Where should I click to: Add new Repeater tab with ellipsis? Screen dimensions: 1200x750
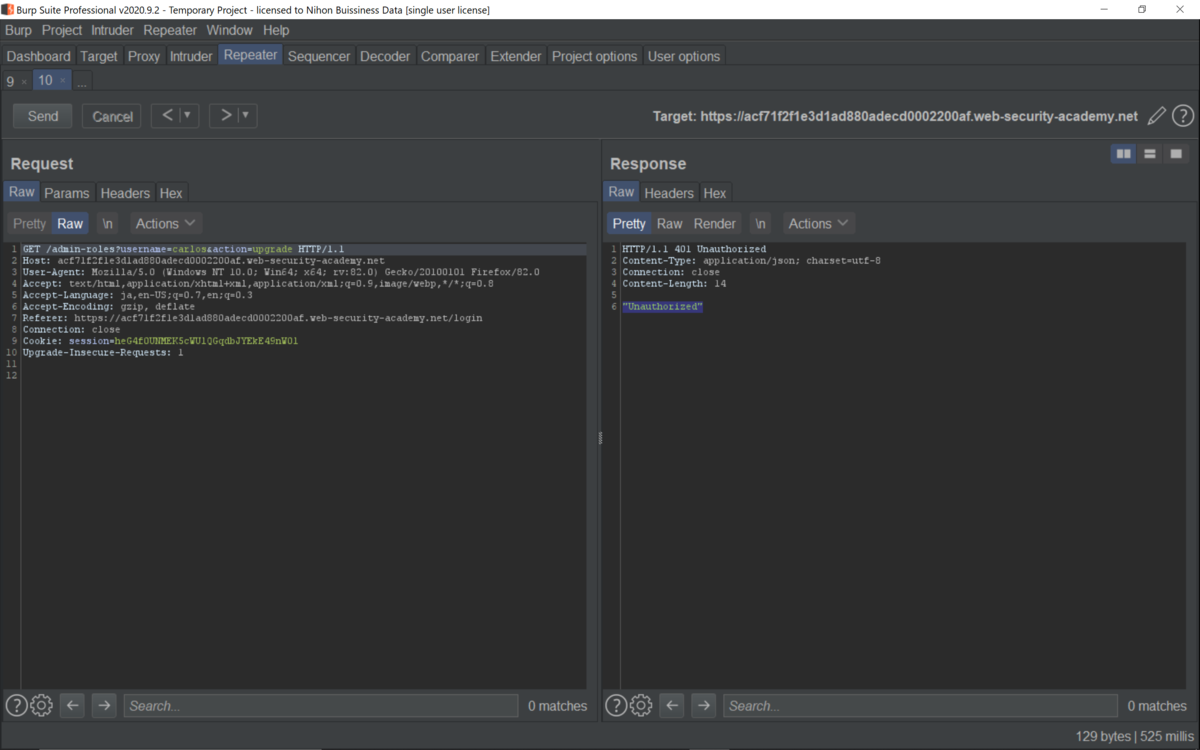click(82, 81)
